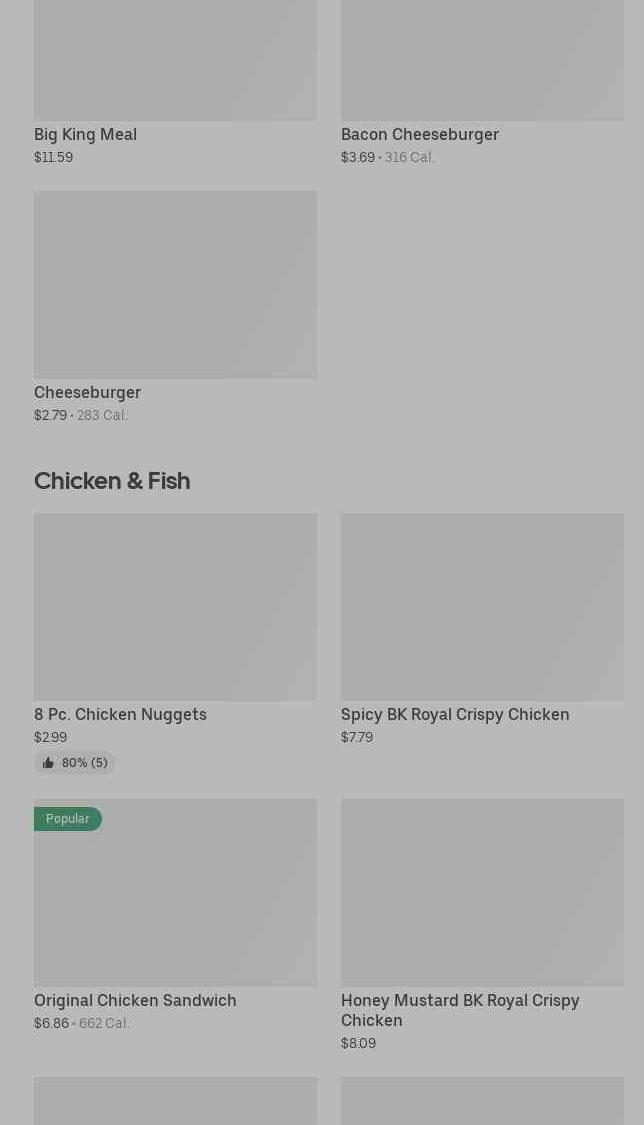Click the Chicken & Fish section heading
This screenshot has width=644, height=1125.
point(112,481)
